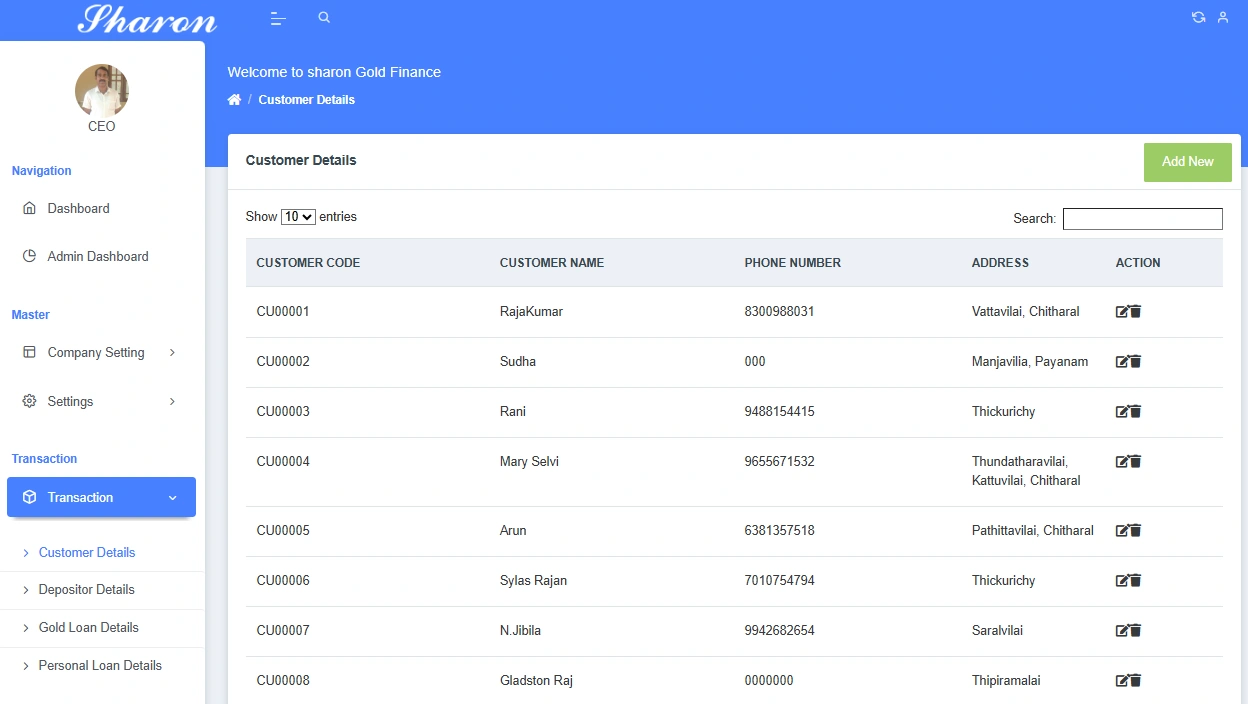Edit customer CU00001 RajaKumar
This screenshot has height=704, width=1248.
tap(1122, 312)
